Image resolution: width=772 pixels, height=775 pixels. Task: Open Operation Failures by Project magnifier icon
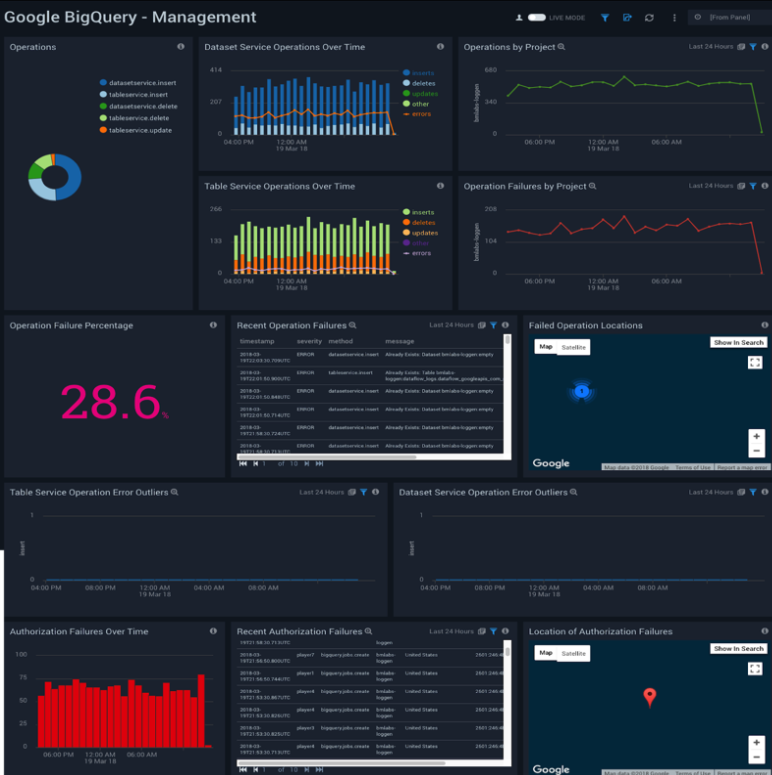coord(592,186)
